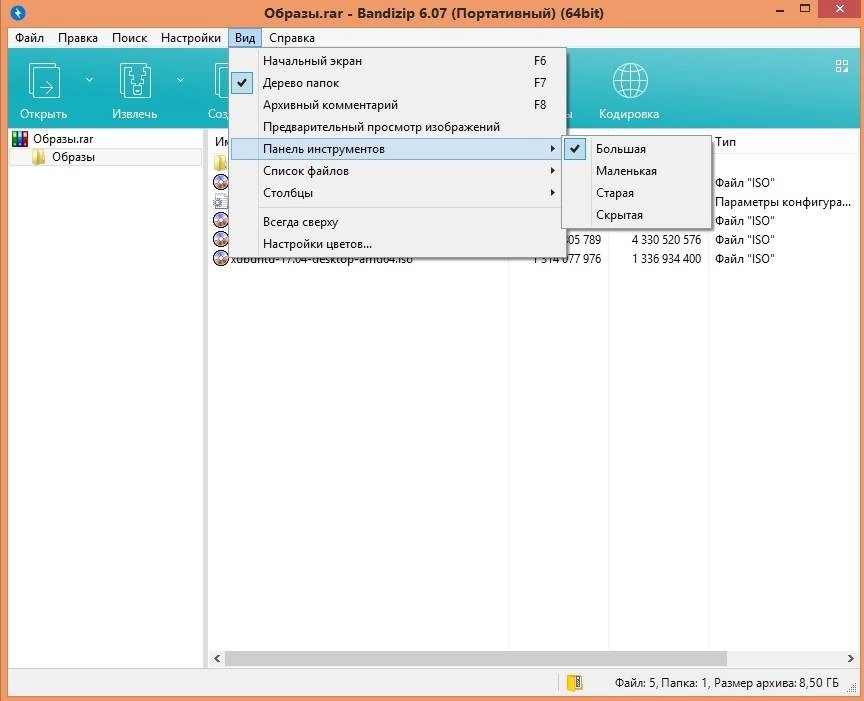
Task: Toggle the Дерево папок checked option
Action: pyautogui.click(x=398, y=83)
